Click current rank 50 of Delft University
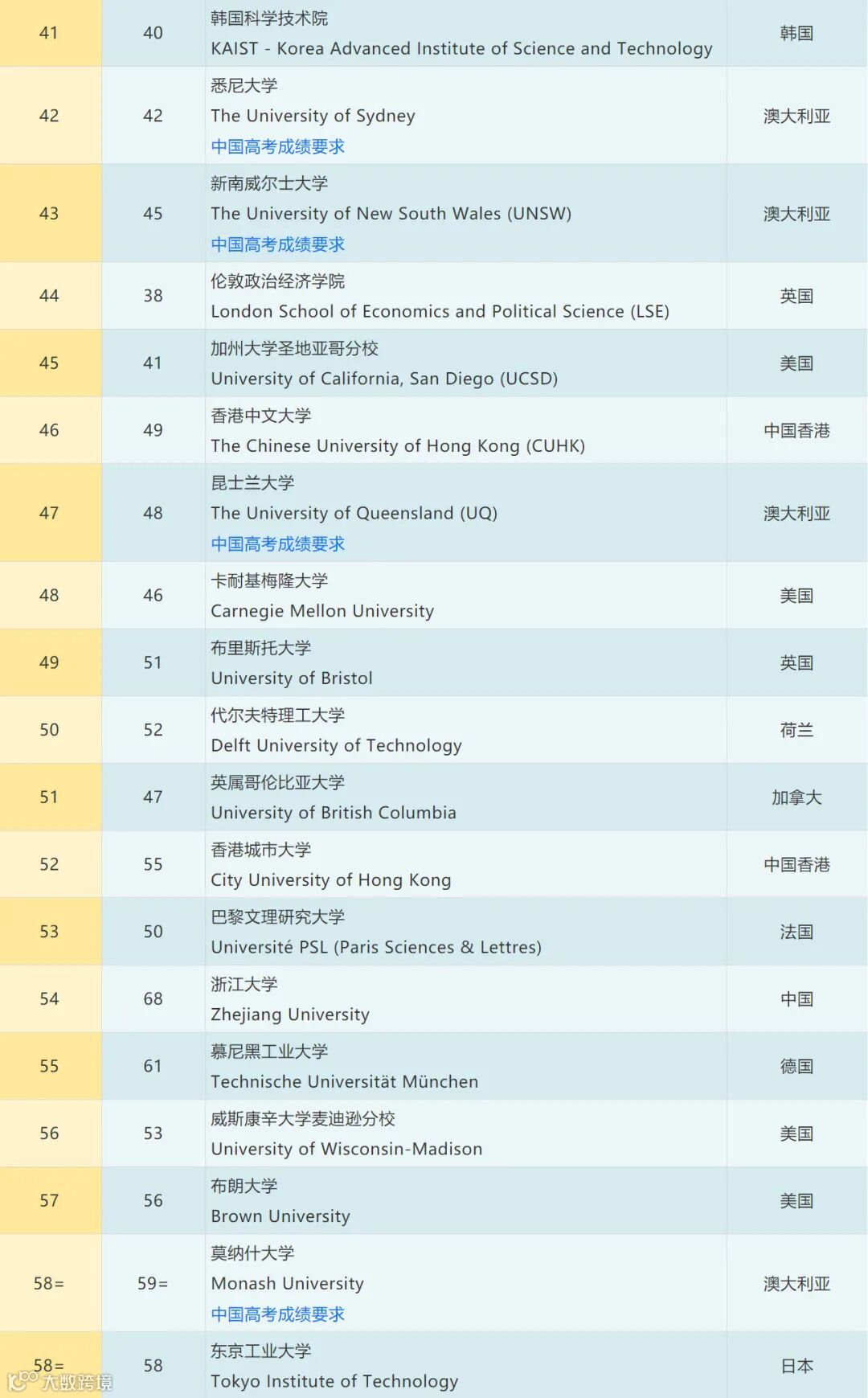Image resolution: width=868 pixels, height=1398 pixels. point(49,730)
